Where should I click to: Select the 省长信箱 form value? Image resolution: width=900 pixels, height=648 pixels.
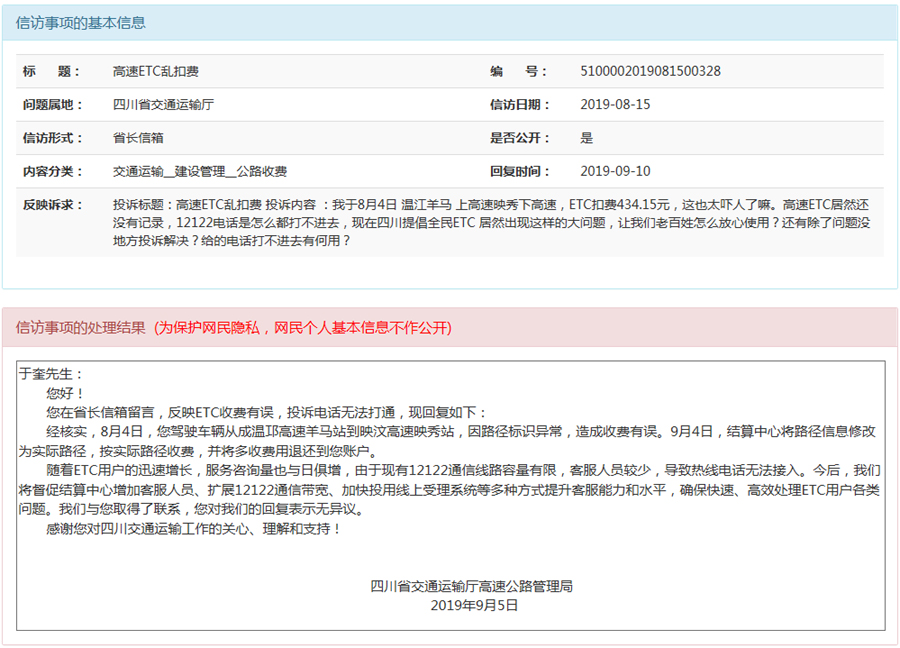(138, 138)
